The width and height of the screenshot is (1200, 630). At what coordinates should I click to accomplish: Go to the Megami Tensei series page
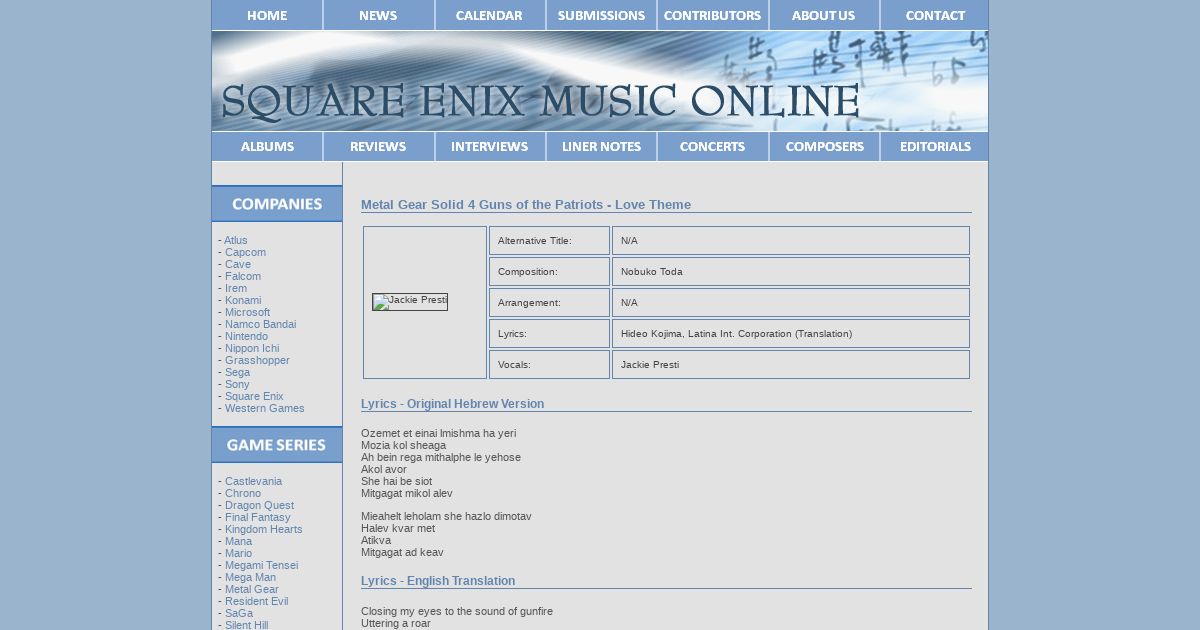point(261,565)
